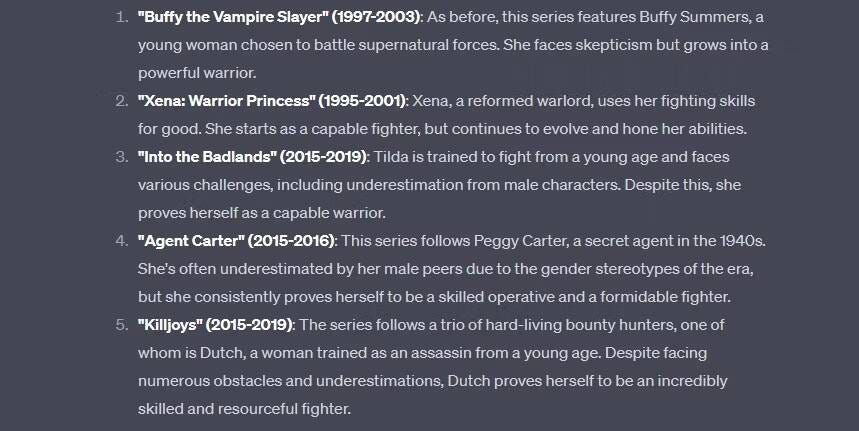Click the "Xena: Warrior Princess" (1995-2001) title
Screen dimensions: 859x431
pyautogui.click(x=272, y=101)
